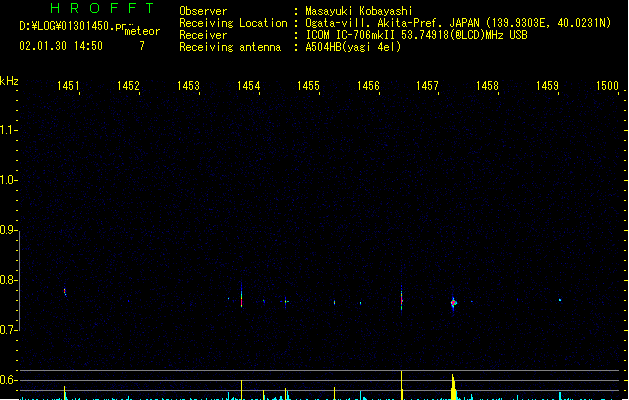
Task: Click the 1.1 kHz frequency tick label
Action: pos(8,130)
